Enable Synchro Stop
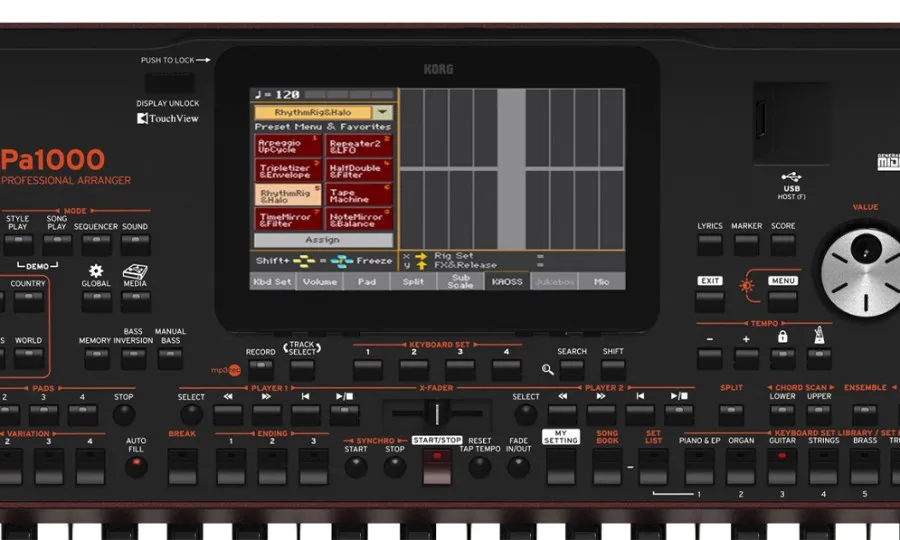Viewport: 900px width, 540px height. click(x=394, y=467)
